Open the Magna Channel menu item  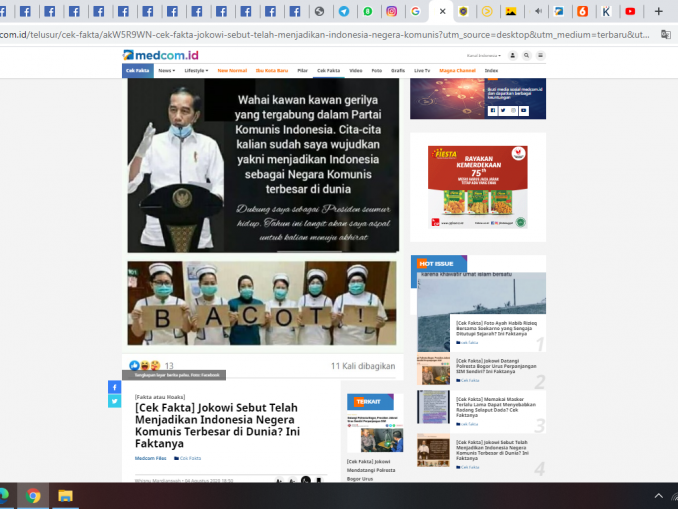(457, 70)
